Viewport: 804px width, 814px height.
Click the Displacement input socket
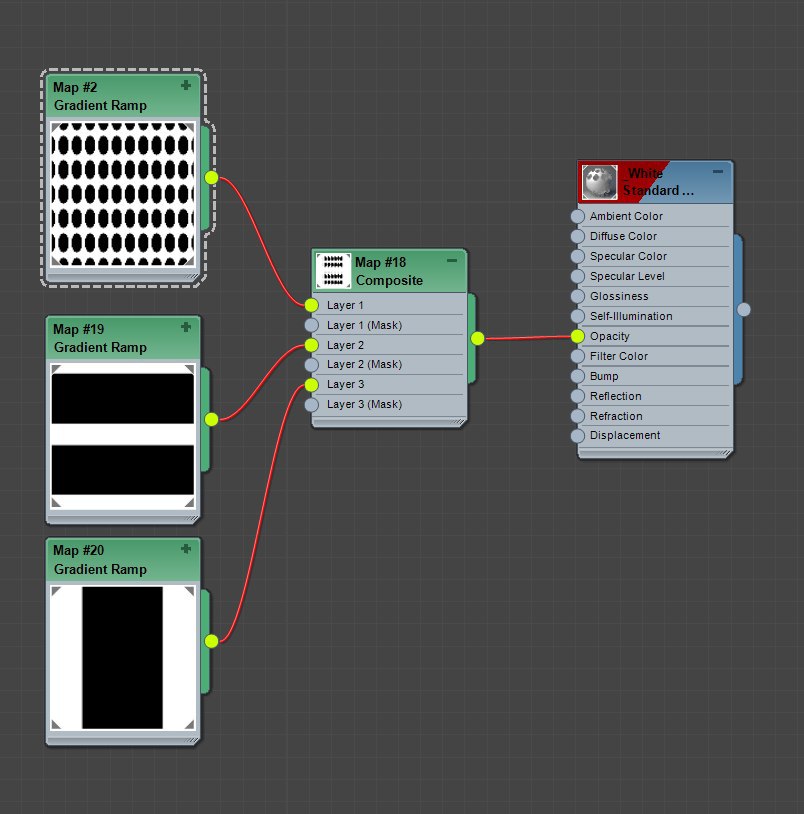(x=578, y=436)
